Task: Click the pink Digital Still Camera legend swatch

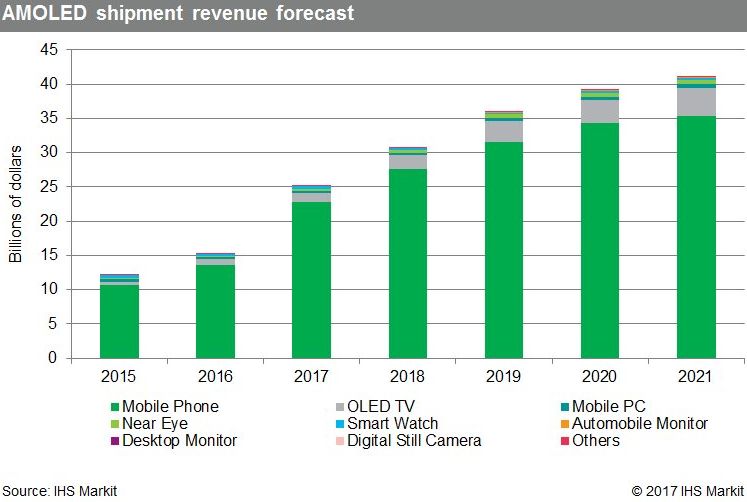Action: click(x=340, y=441)
